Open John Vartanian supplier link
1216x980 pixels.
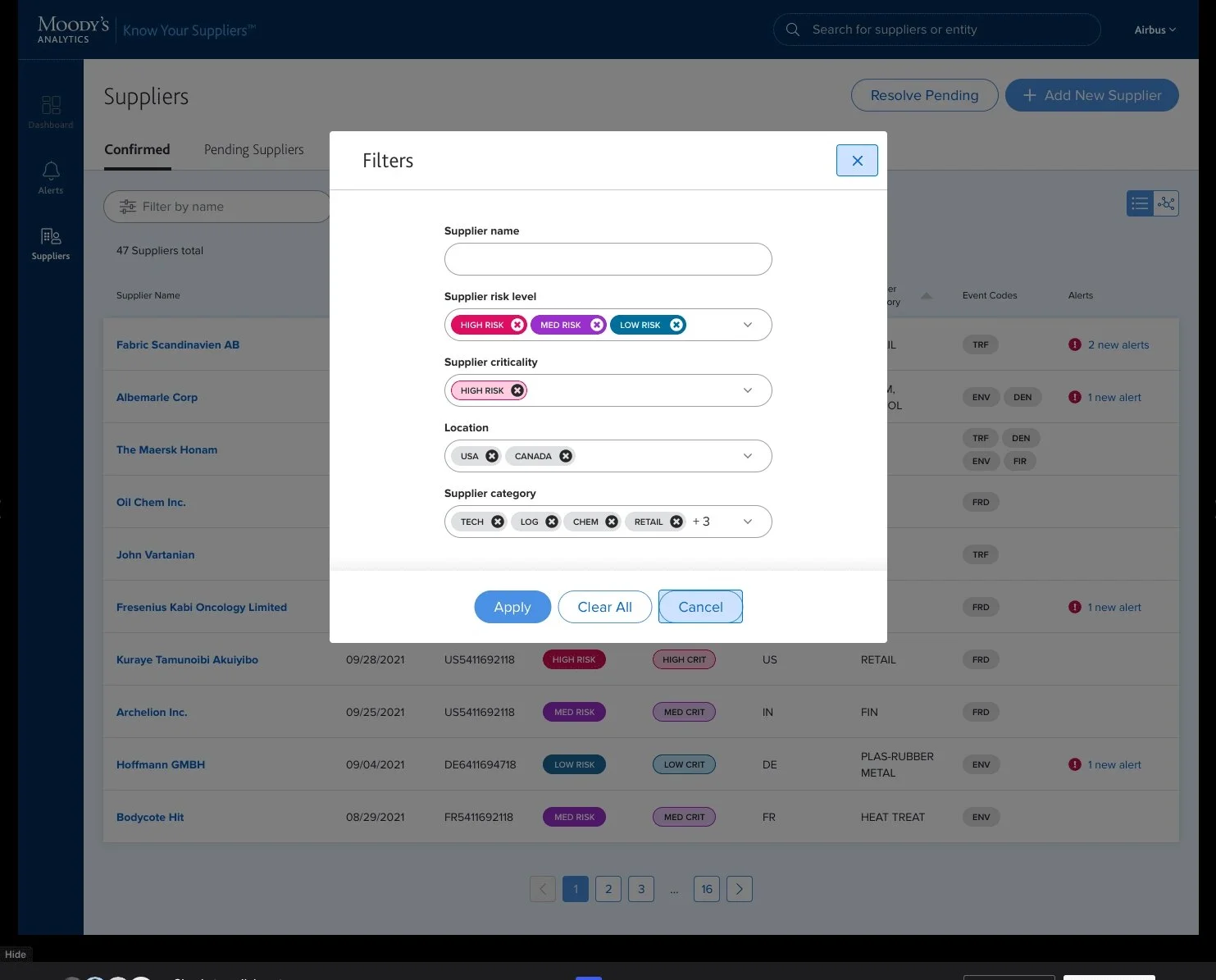(x=155, y=554)
